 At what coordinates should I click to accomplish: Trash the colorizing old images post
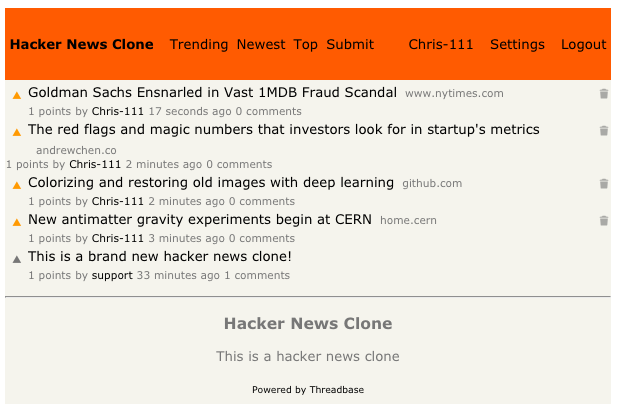pos(603,184)
